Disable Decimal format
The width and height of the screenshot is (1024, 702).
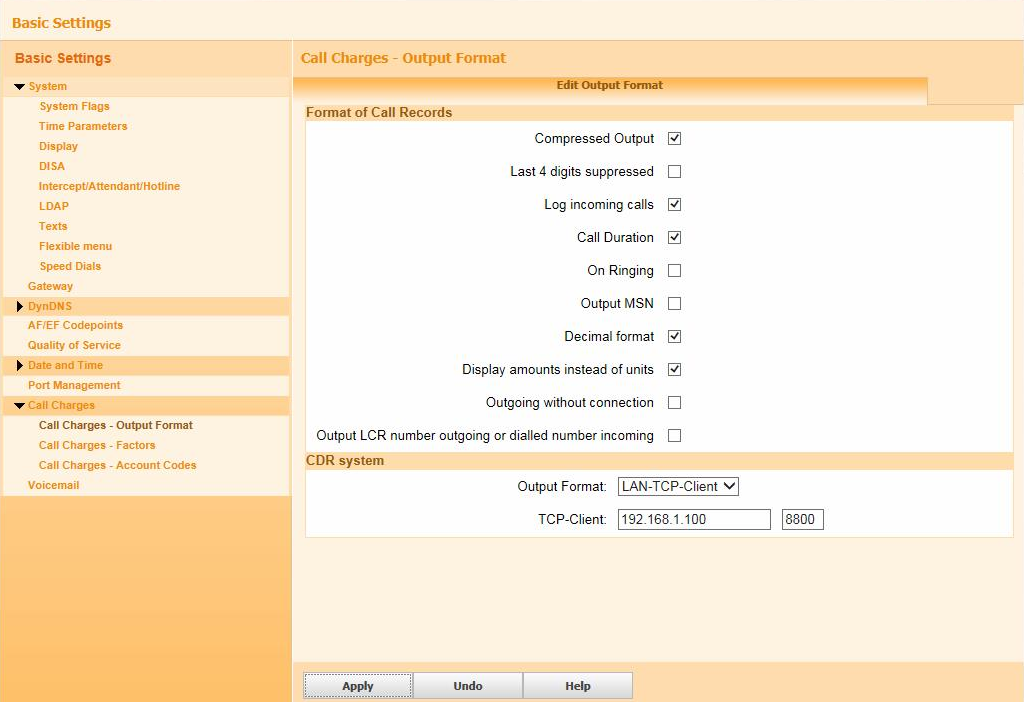(674, 336)
